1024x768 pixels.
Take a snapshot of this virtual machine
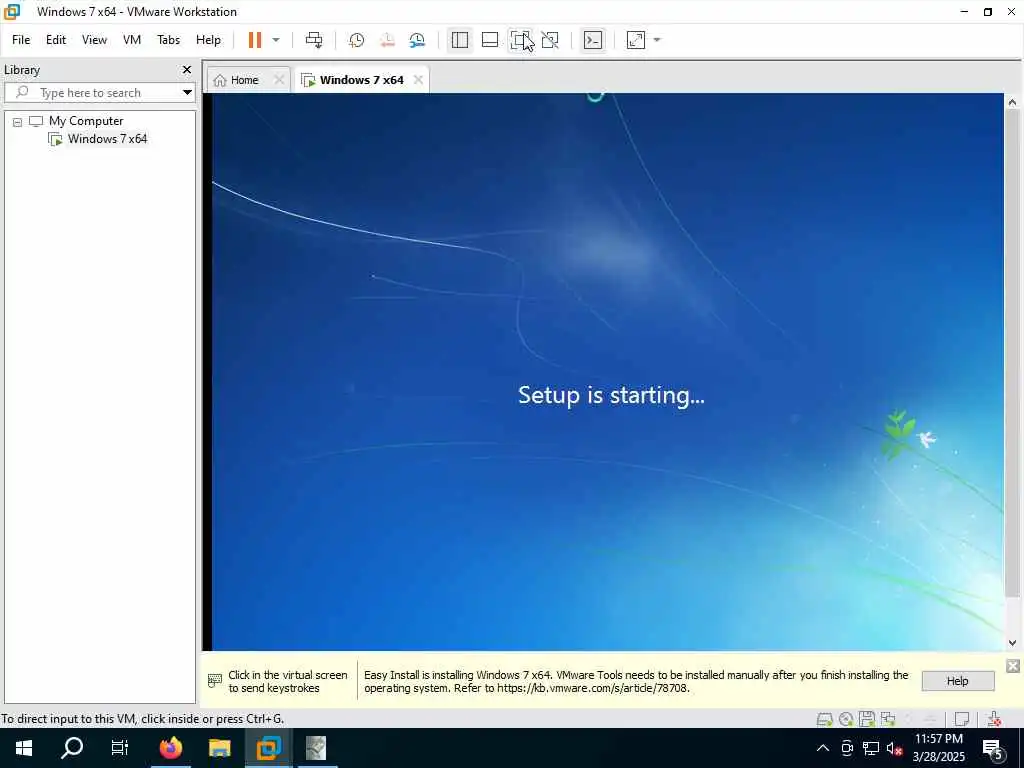click(357, 40)
